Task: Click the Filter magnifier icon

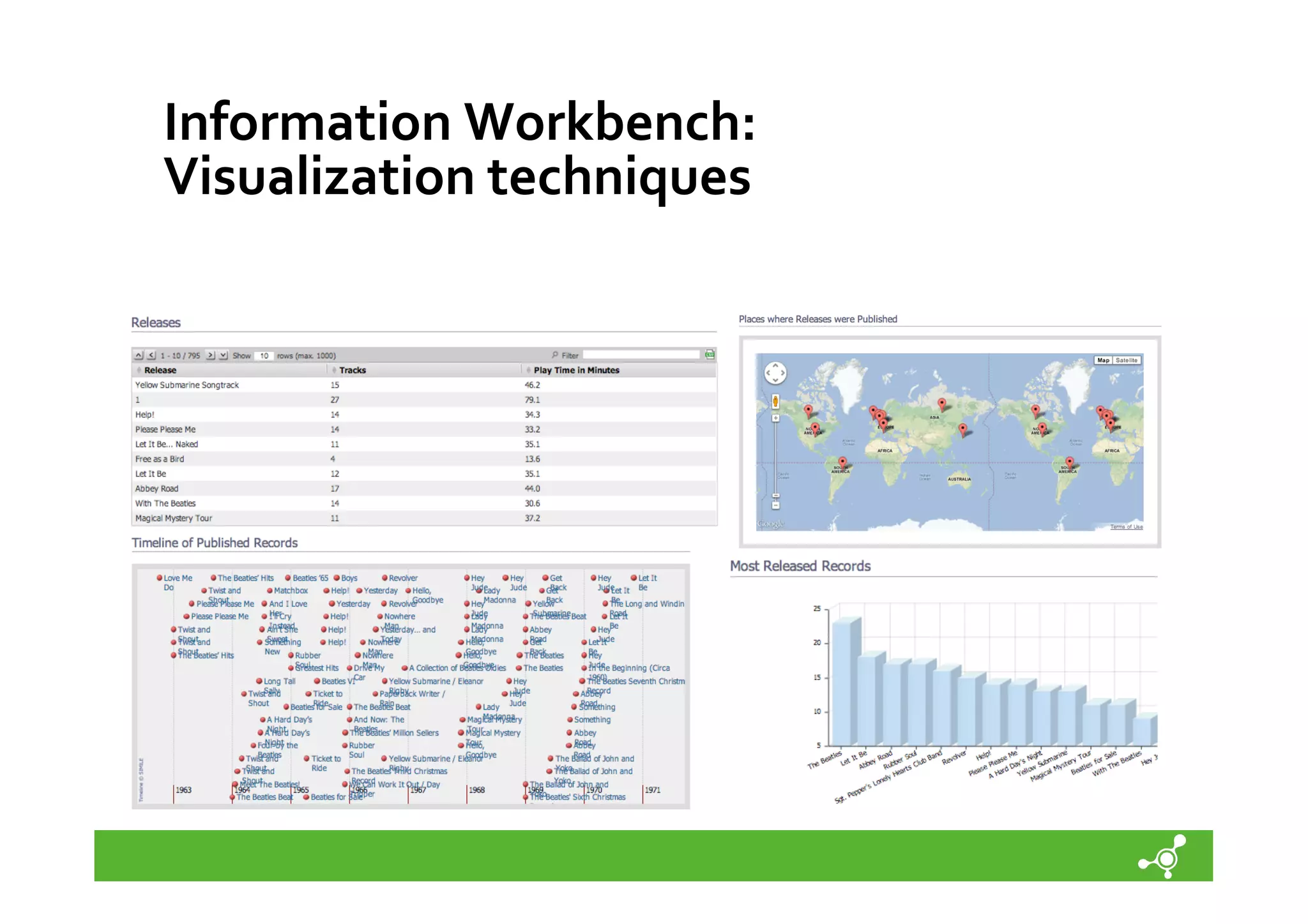Action: click(x=555, y=355)
